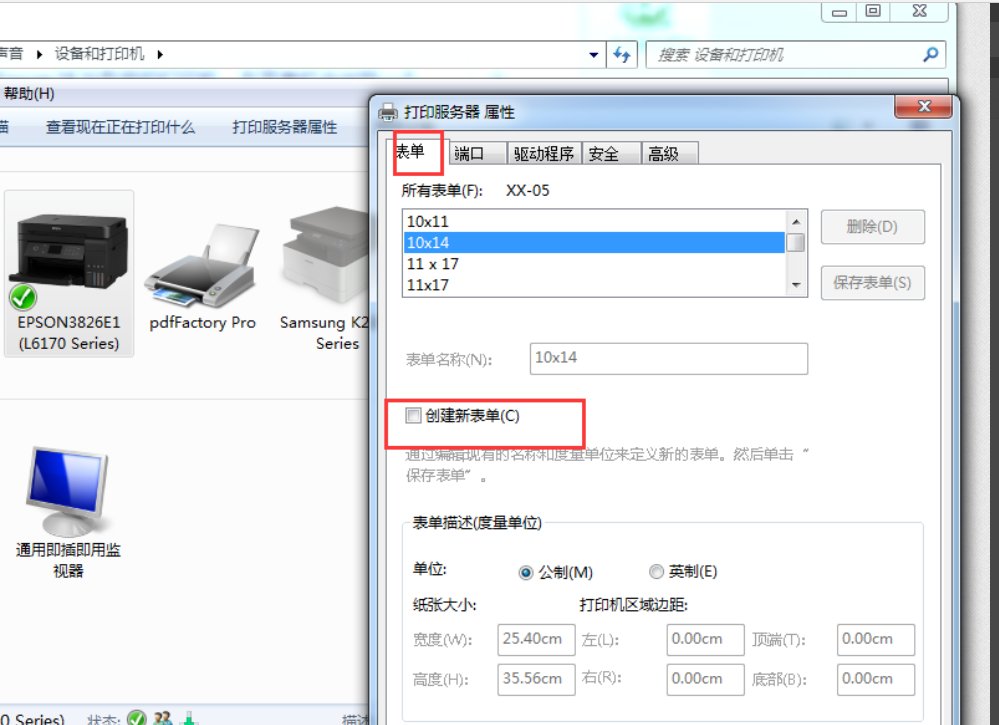Click the printer icon in the dialog title bar

[x=387, y=112]
